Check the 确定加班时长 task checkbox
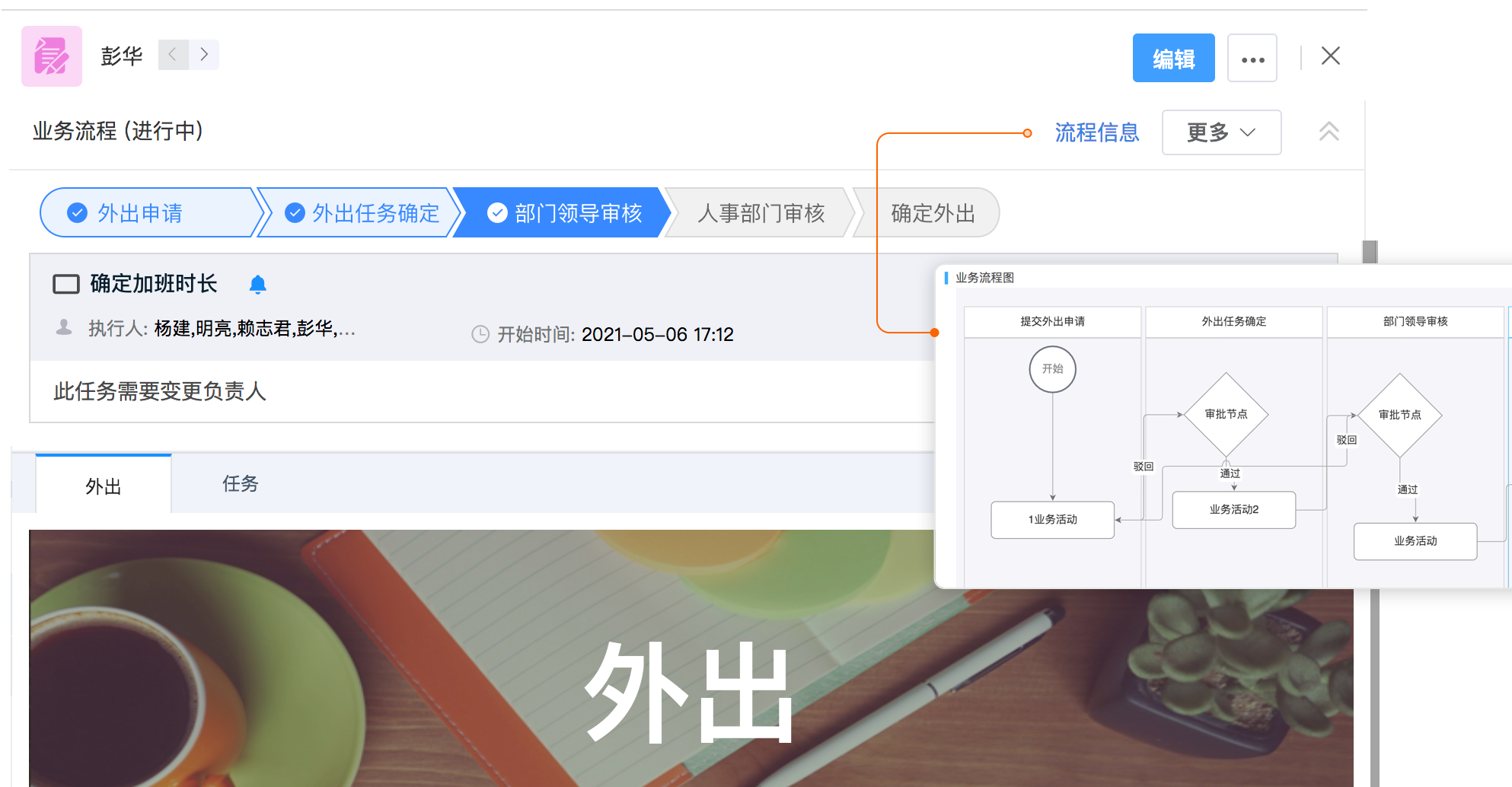The width and height of the screenshot is (1512, 787). point(66,284)
